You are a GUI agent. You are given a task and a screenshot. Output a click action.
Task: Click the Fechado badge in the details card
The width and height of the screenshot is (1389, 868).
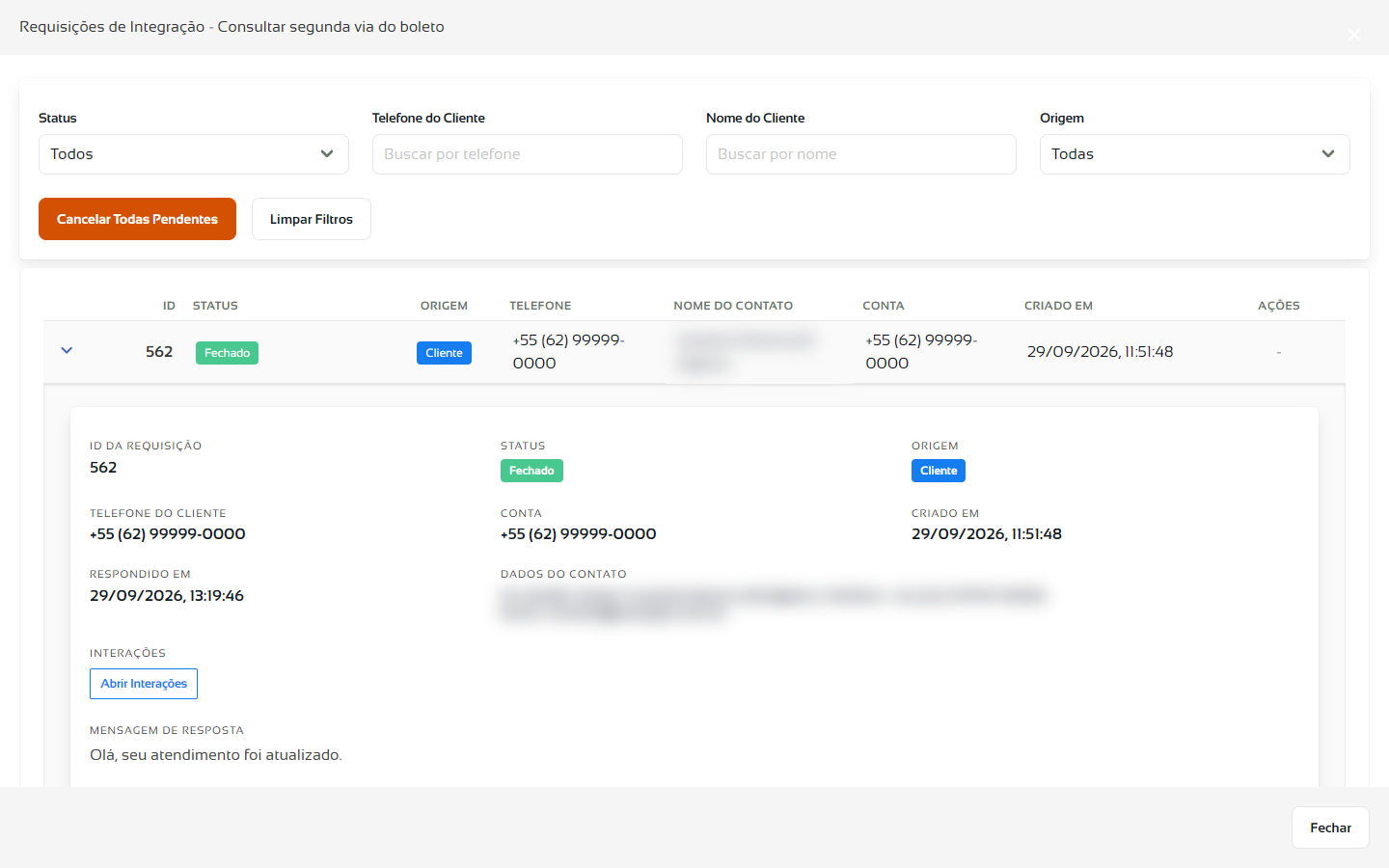coord(531,471)
